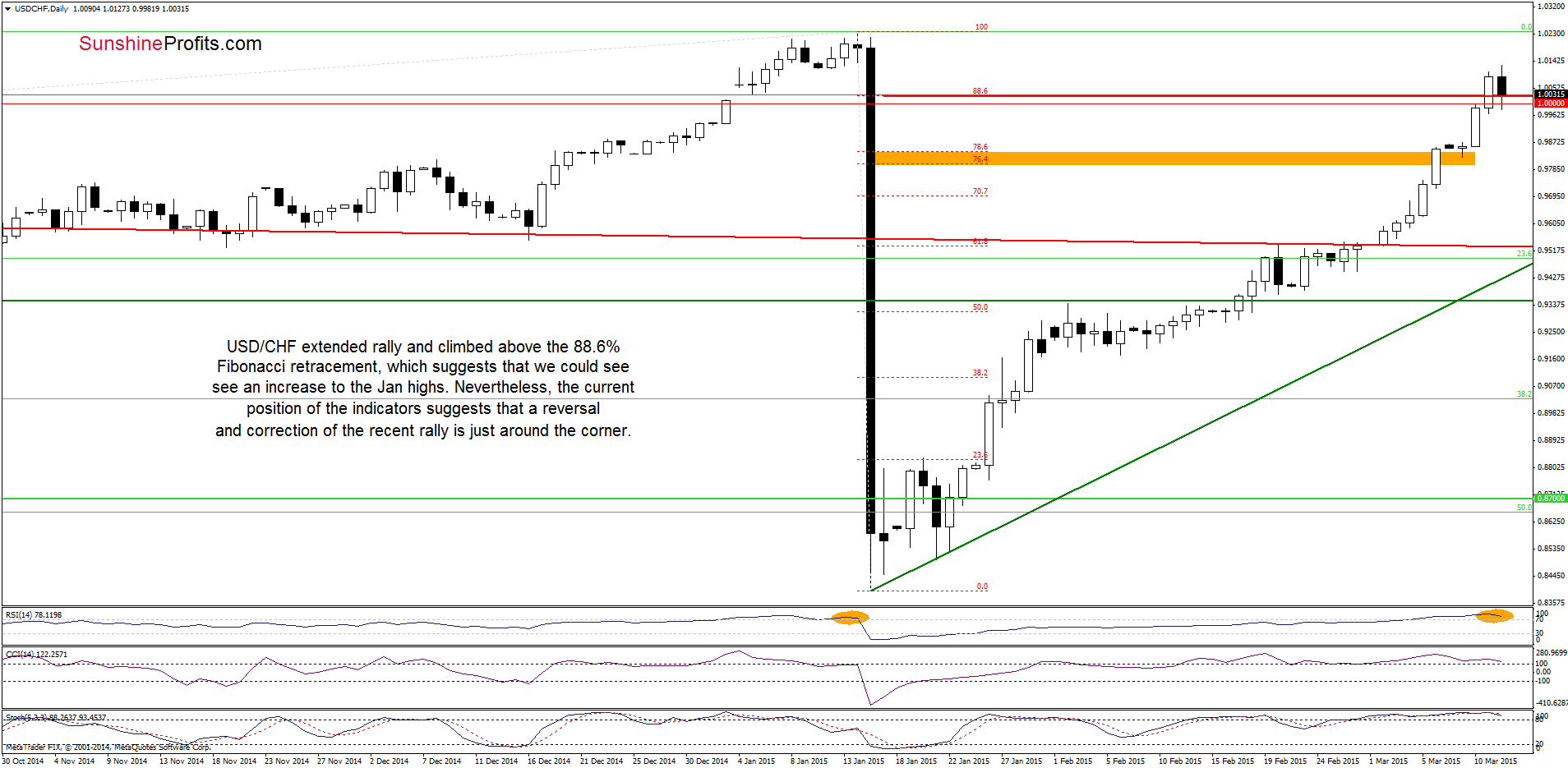Screen dimensions: 1568x768
Task: Click the 30 Oct 2014 date label
Action: [x=23, y=761]
